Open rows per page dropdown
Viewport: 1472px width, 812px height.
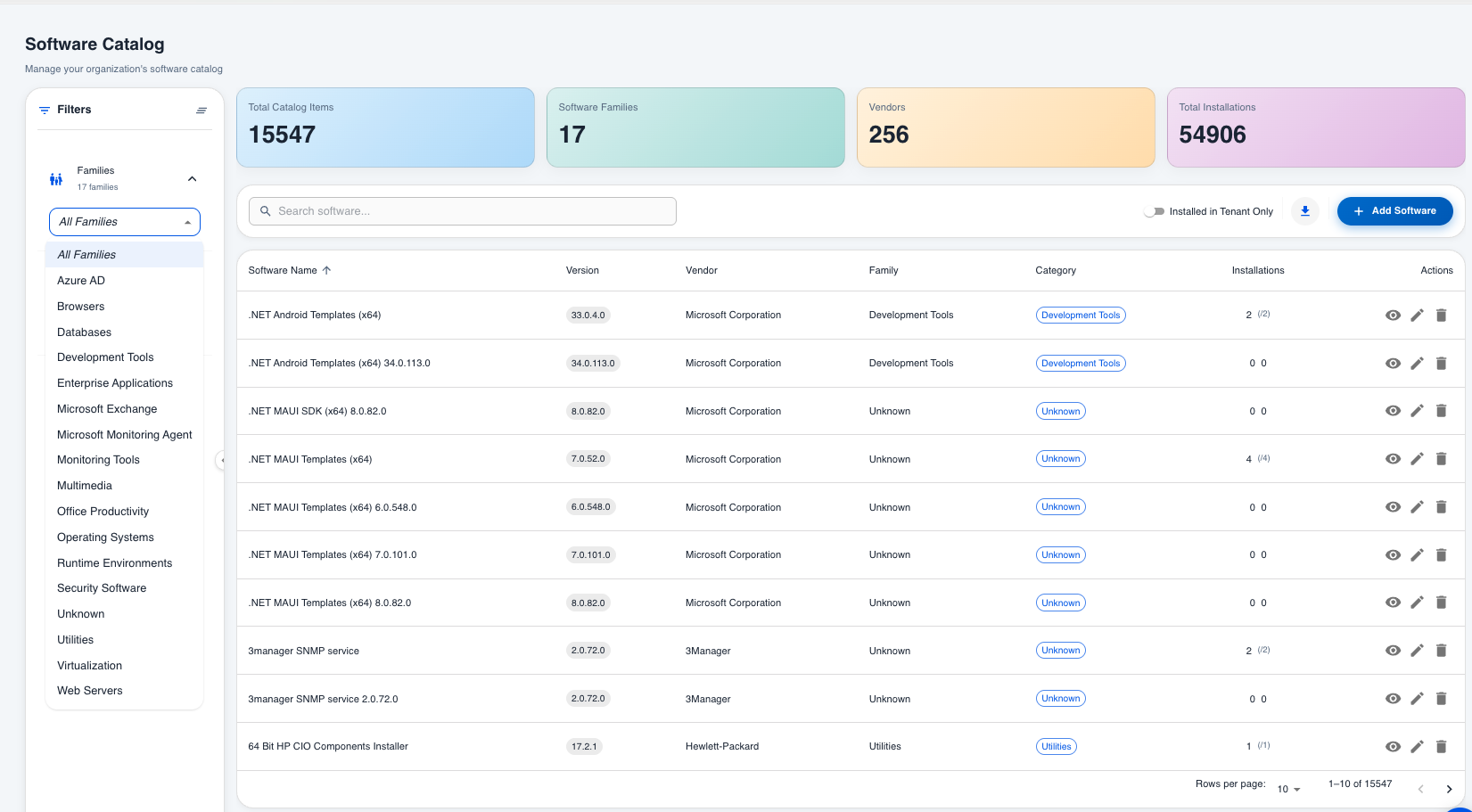coord(1288,789)
